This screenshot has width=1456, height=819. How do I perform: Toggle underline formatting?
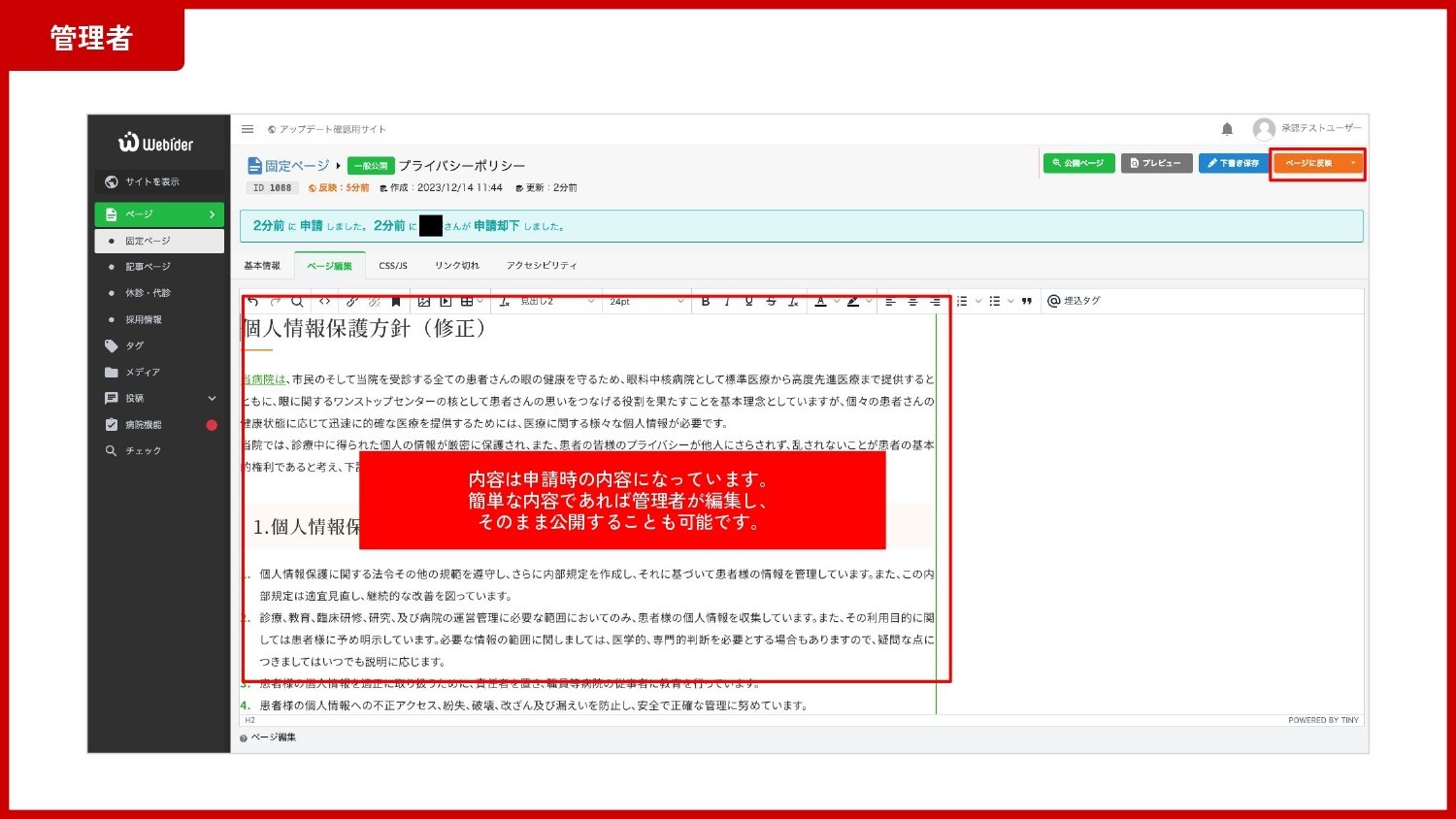pos(748,302)
